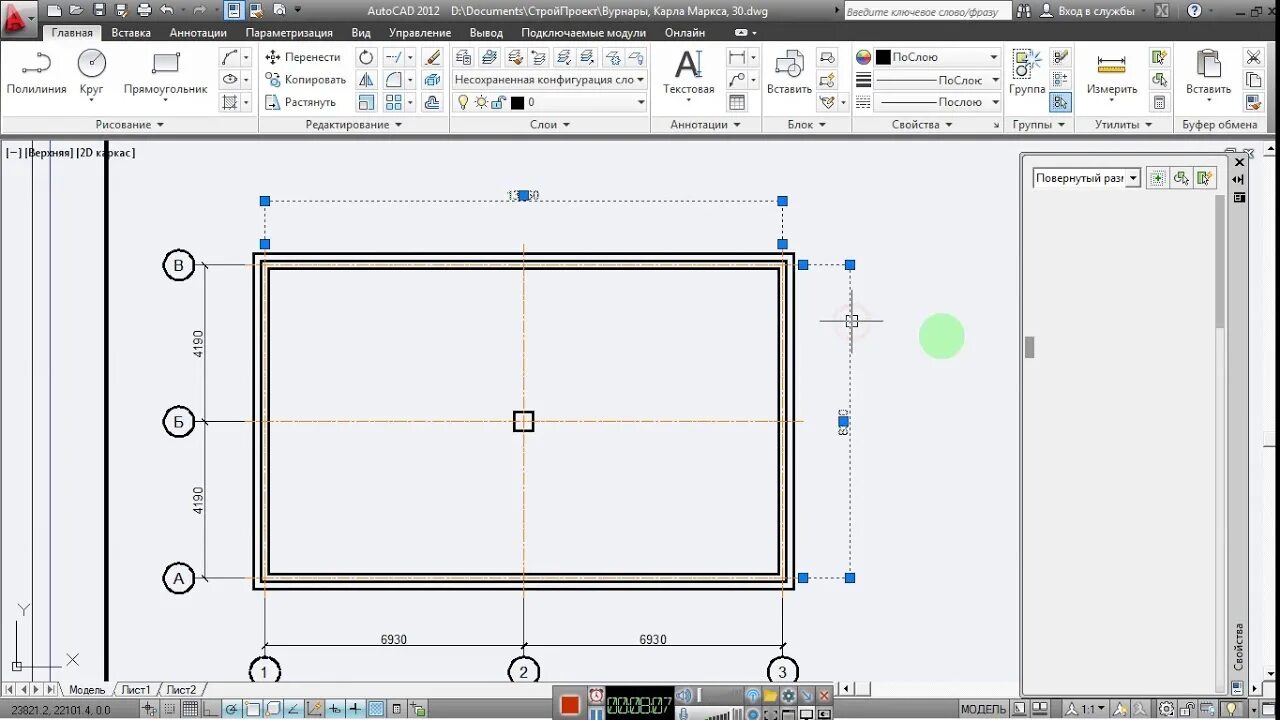Viewport: 1280px width, 720px height.
Task: Click the Insert block (Вставить) icon
Action: 789,73
